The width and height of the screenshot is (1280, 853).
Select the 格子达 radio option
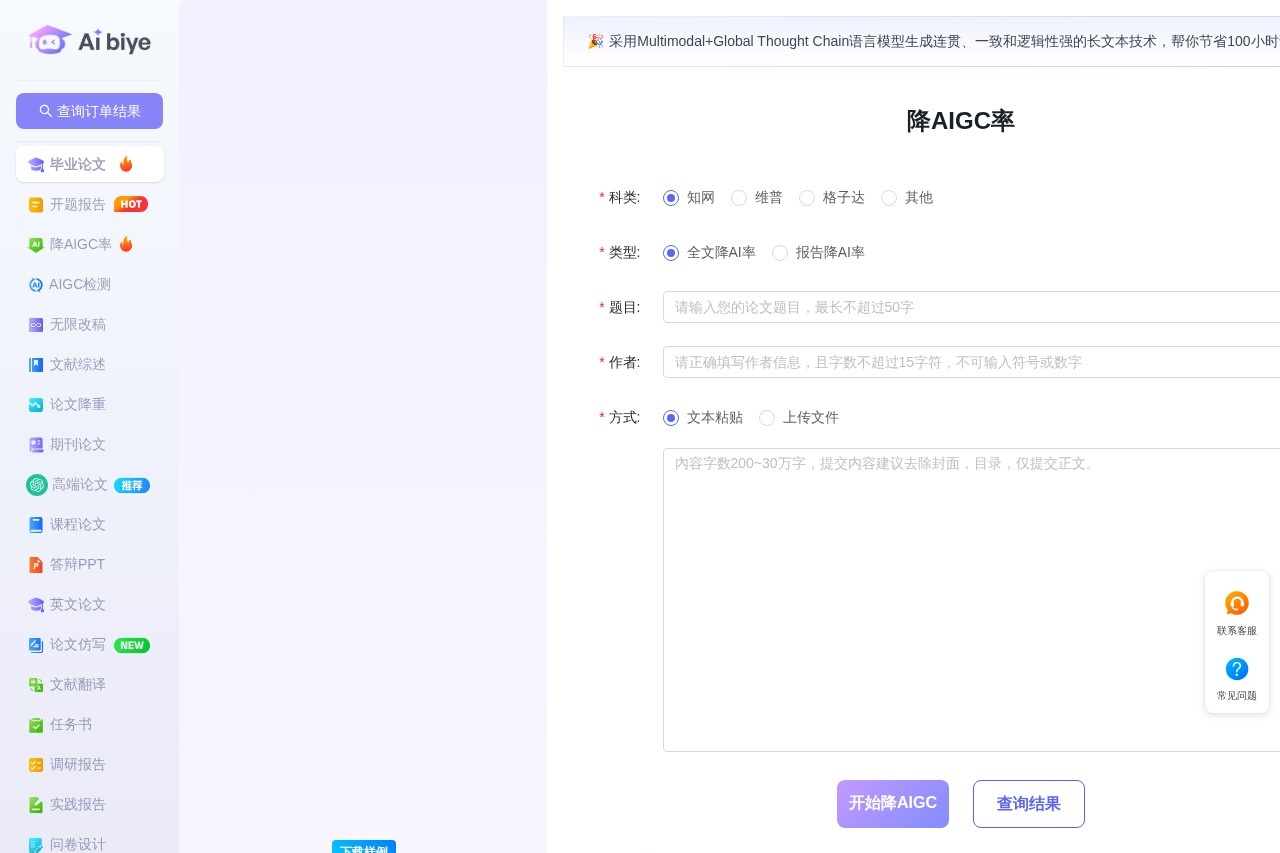(x=807, y=198)
